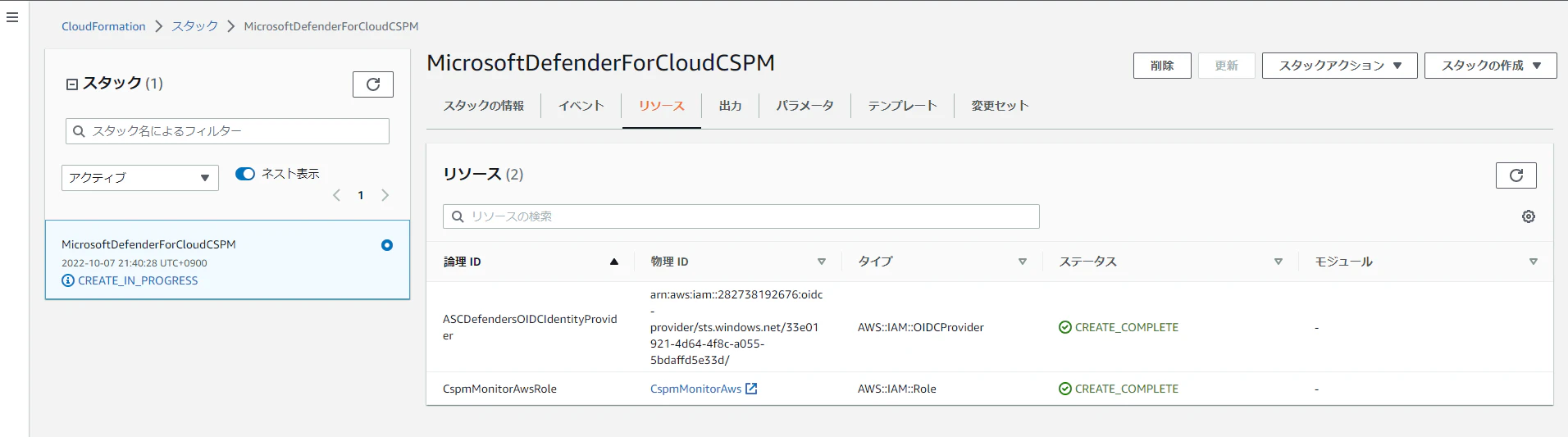Go to previous stack page
The width and height of the screenshot is (1568, 437).
(336, 195)
